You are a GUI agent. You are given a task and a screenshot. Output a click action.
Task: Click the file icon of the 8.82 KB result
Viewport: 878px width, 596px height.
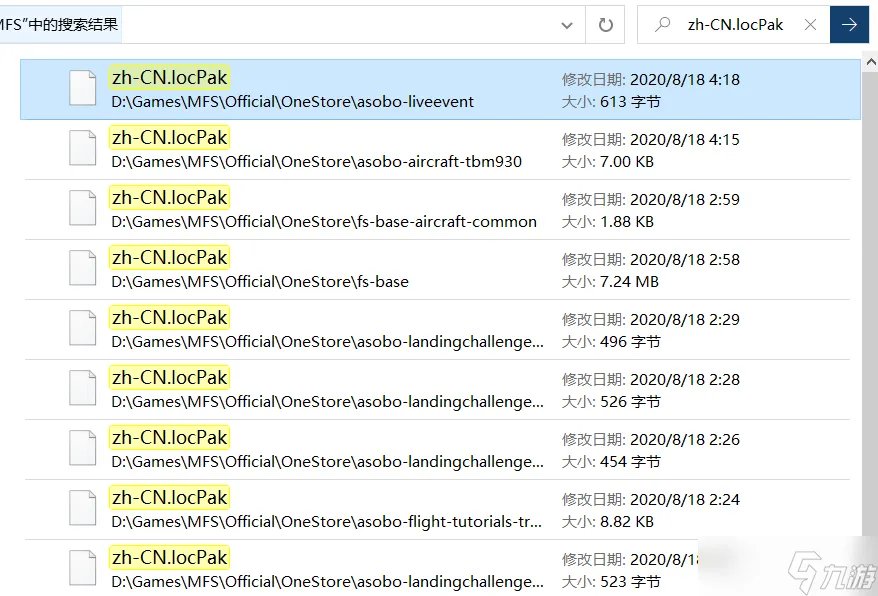[x=83, y=509]
